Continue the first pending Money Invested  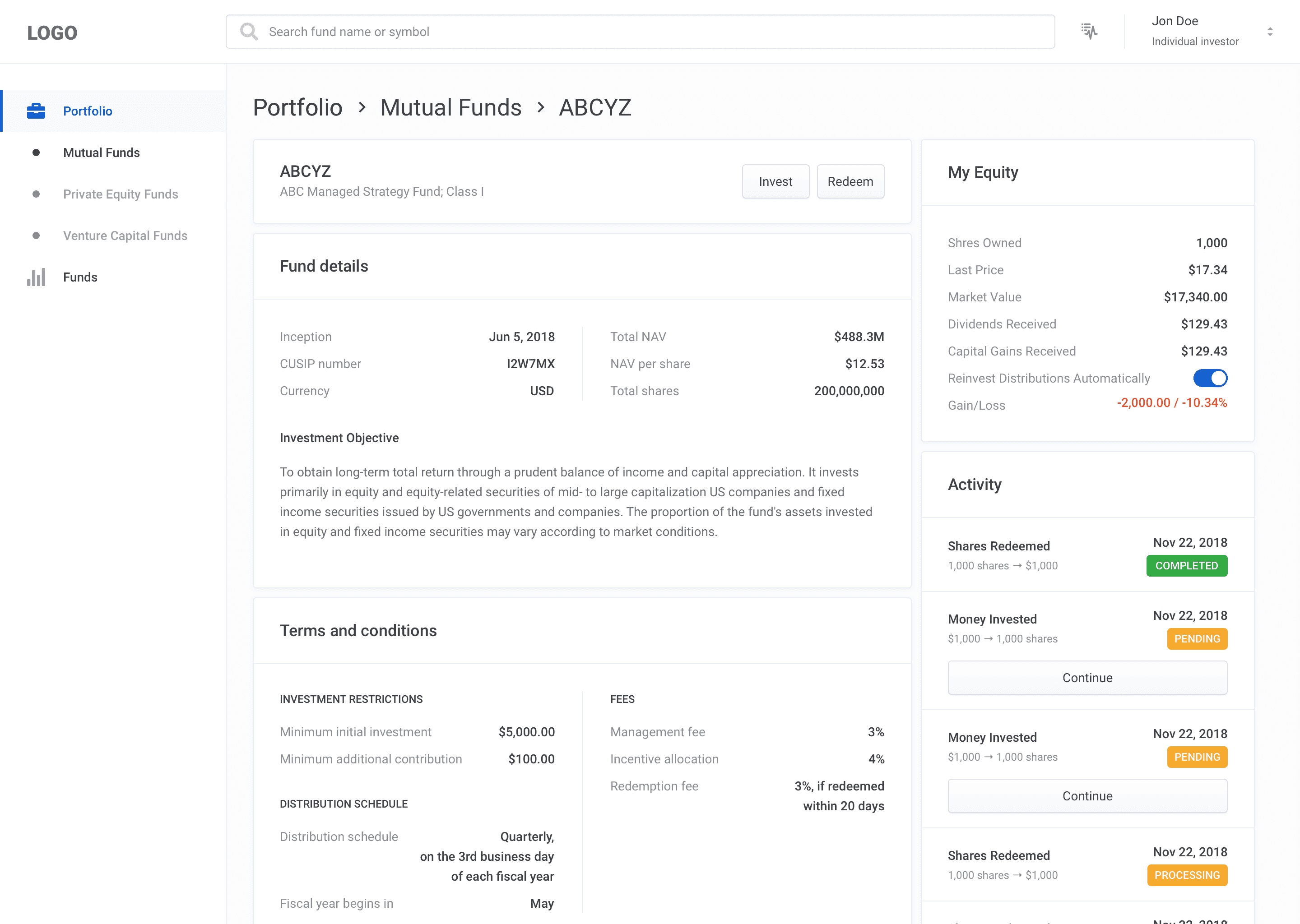1087,678
